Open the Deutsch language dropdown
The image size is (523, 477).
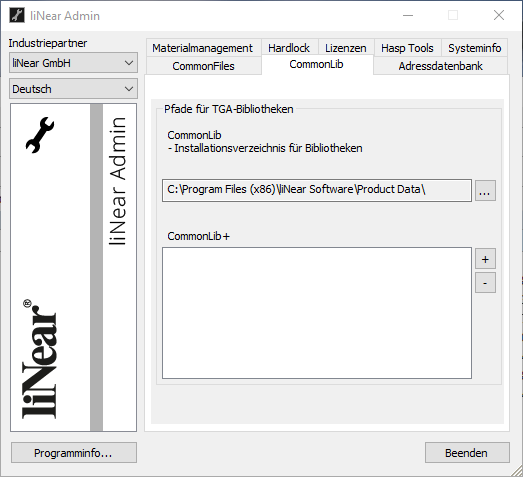click(x=73, y=89)
